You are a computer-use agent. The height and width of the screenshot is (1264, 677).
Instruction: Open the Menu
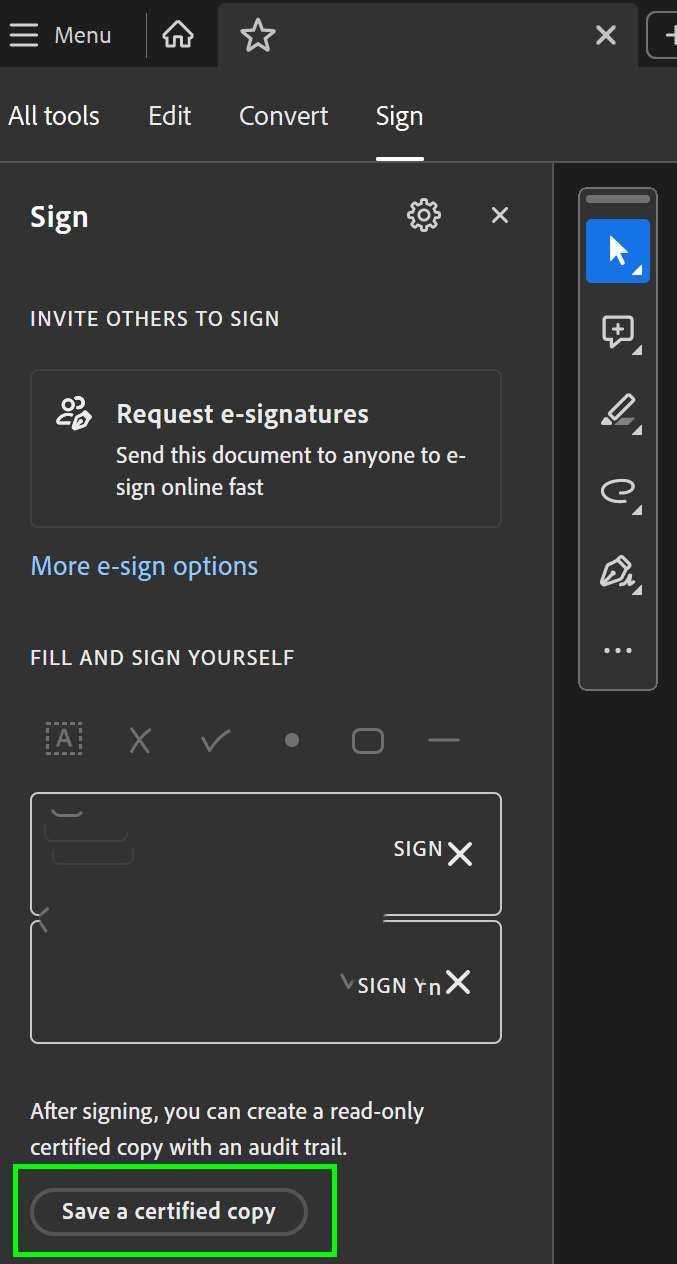click(60, 35)
